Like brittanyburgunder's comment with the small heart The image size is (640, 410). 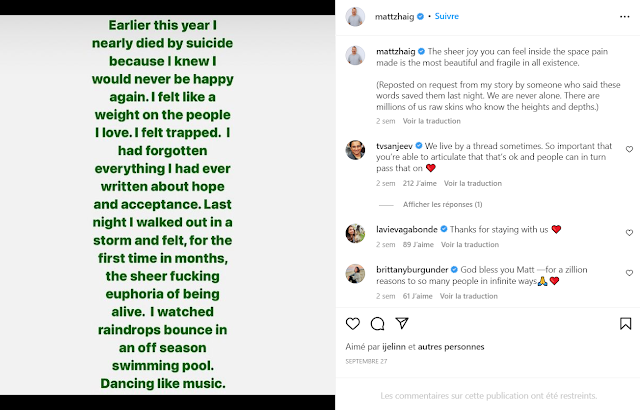click(x=629, y=272)
